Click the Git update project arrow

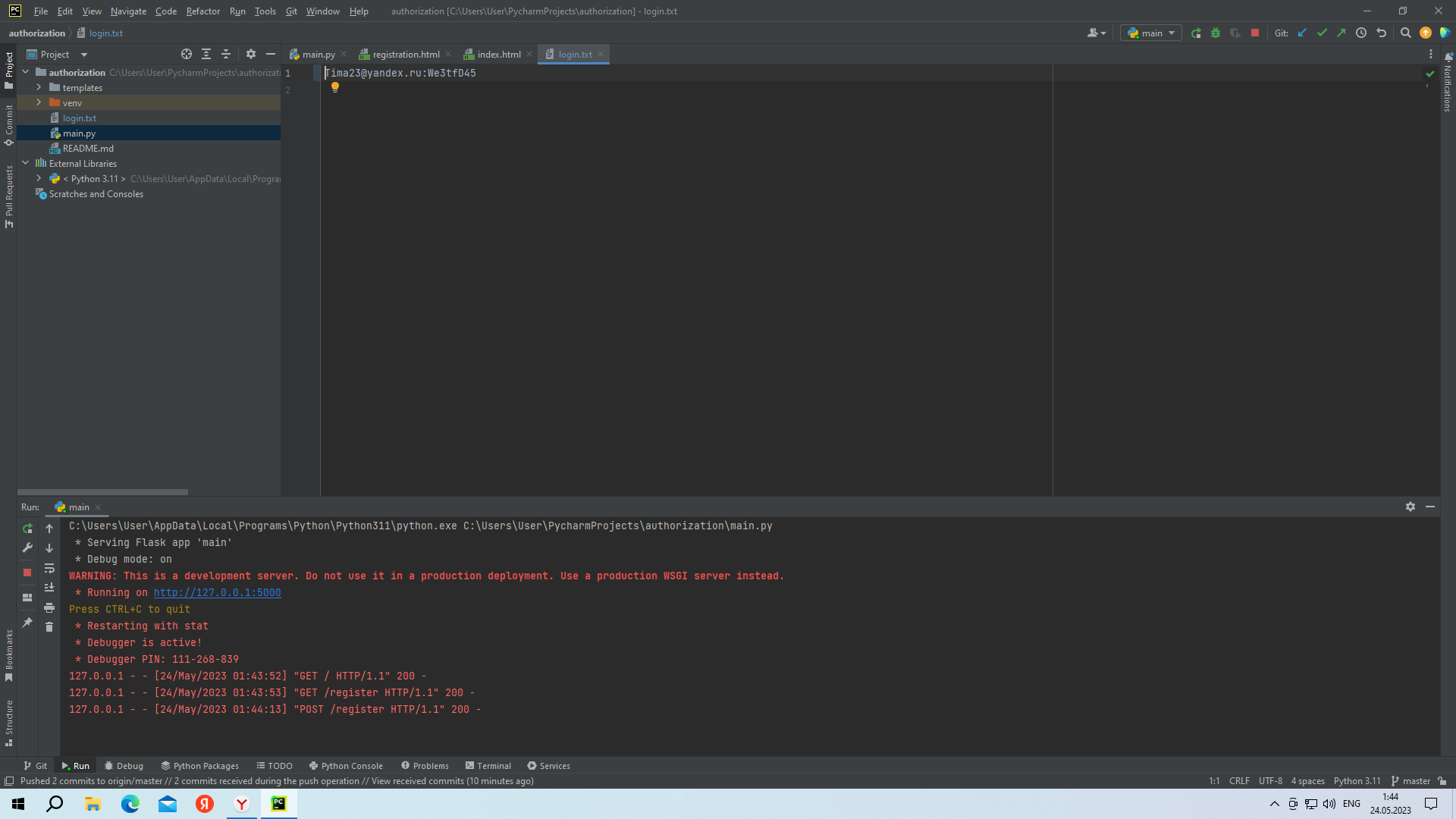click(1302, 33)
